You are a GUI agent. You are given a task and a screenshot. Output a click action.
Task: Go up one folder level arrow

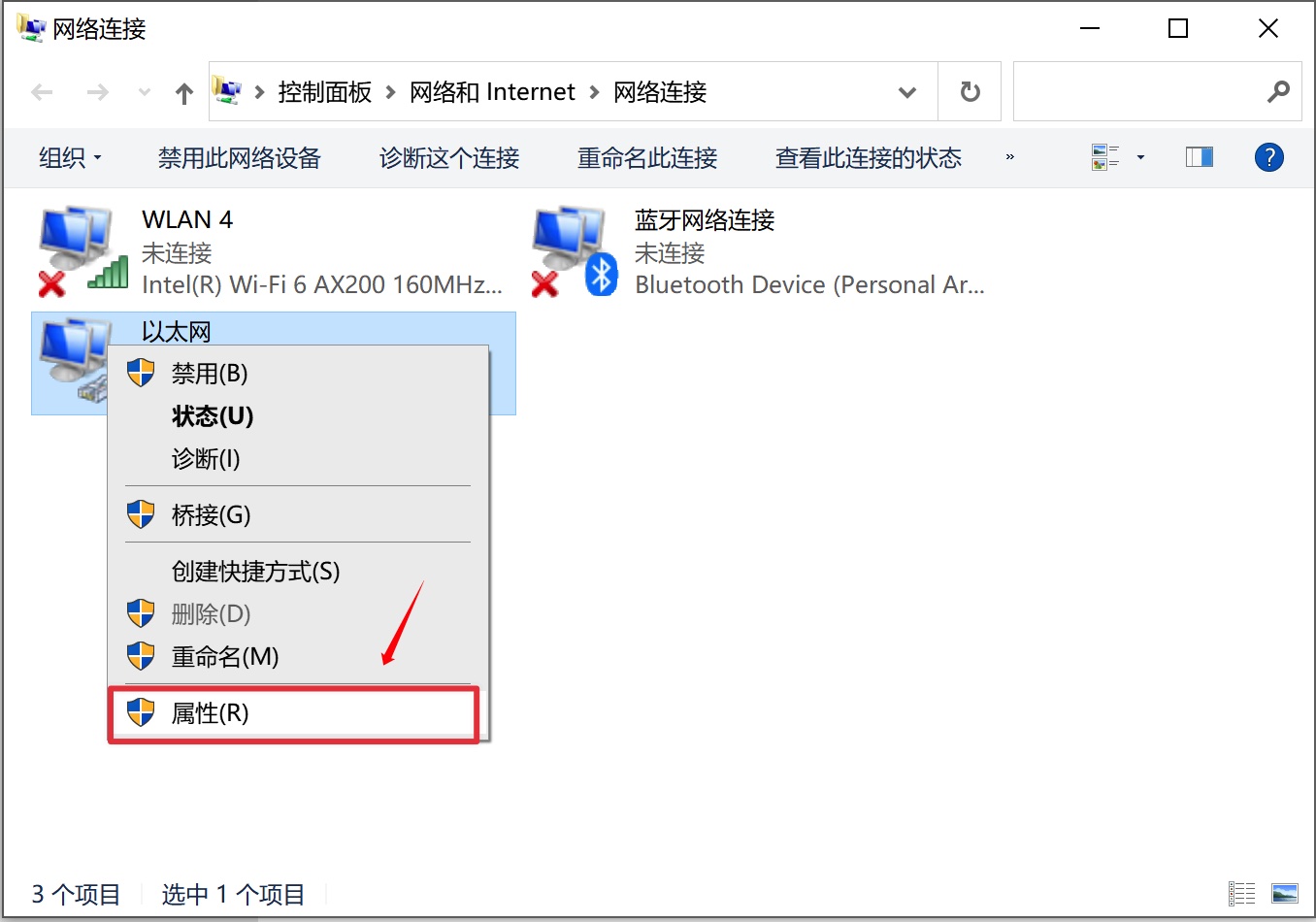[x=184, y=92]
